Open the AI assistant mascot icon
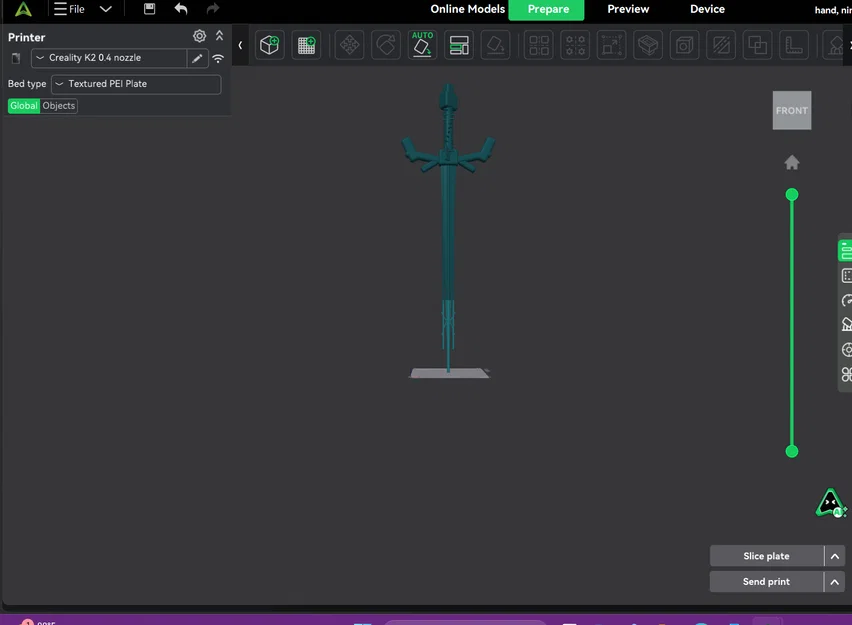 point(831,503)
